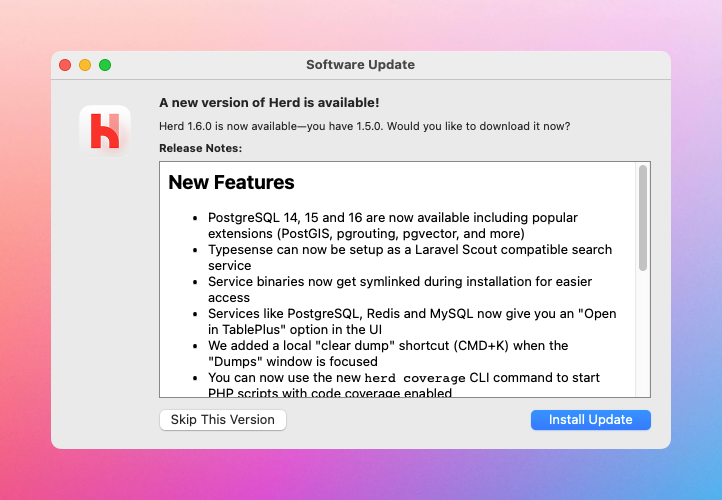Minimize the Software Update window
This screenshot has width=722, height=500.
point(85,65)
